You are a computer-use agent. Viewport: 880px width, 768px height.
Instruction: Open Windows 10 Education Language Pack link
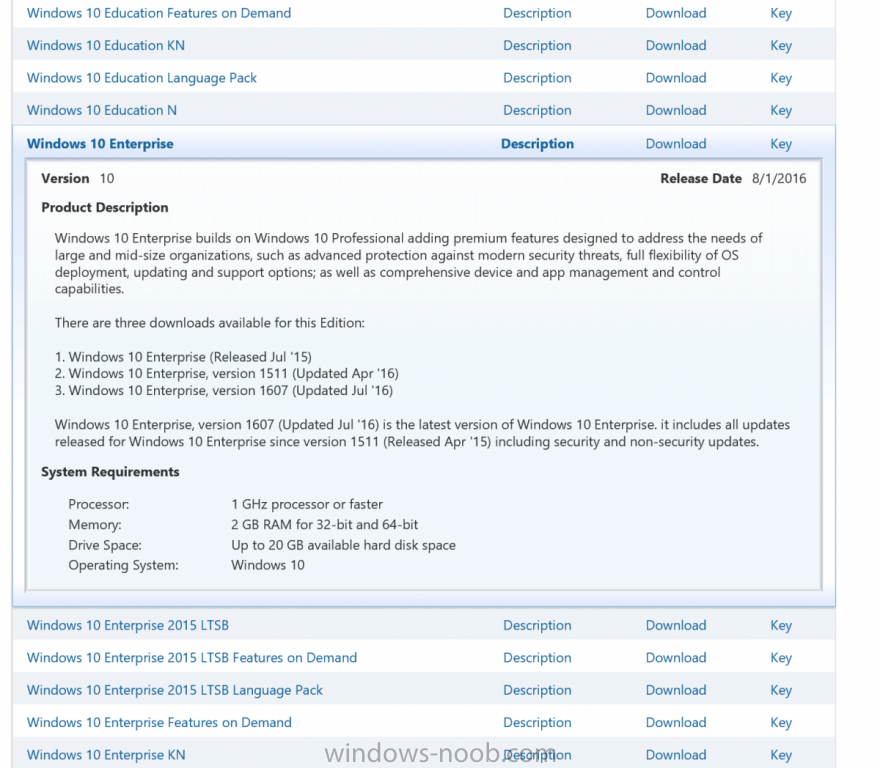click(141, 78)
